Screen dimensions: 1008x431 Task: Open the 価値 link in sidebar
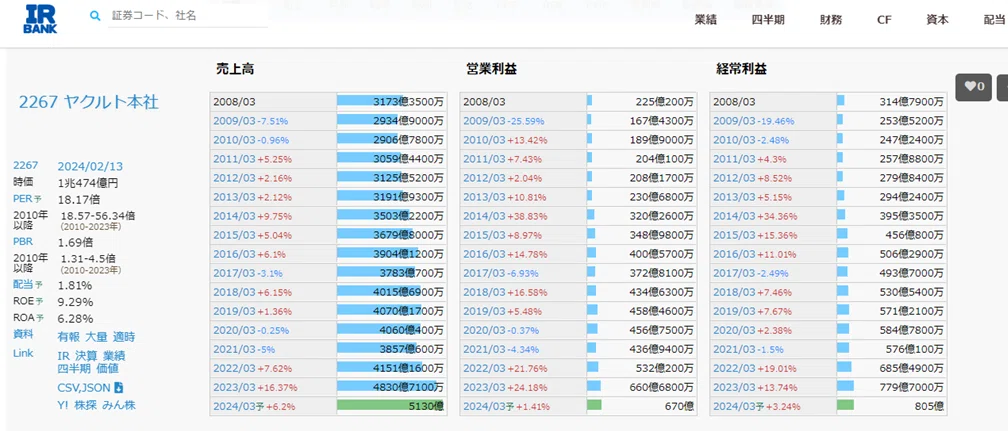[x=107, y=369]
